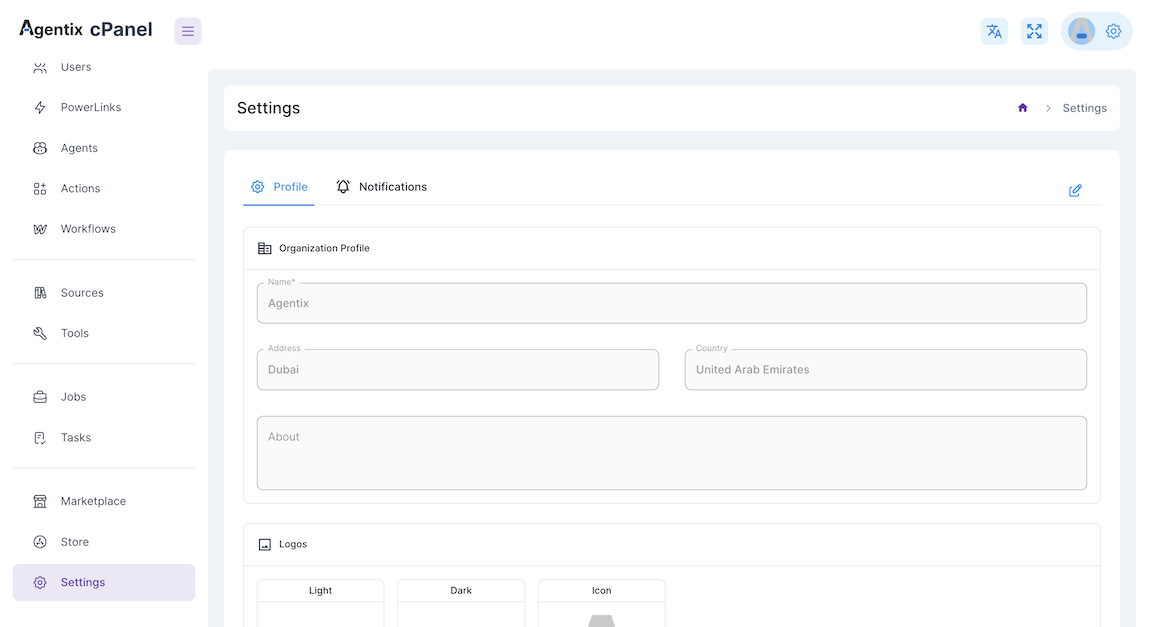Click the Sources books icon
Viewport: 1152px width, 627px height.
point(40,293)
